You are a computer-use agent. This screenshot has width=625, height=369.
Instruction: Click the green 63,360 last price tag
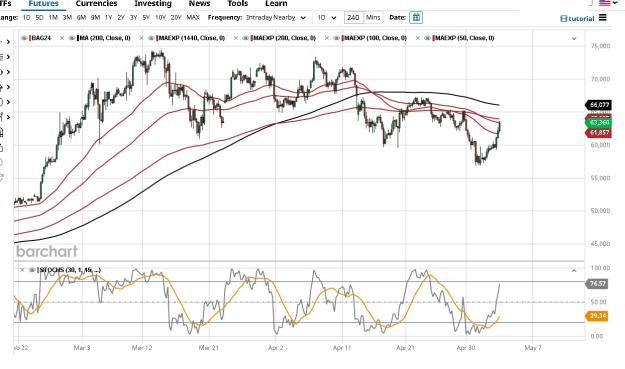[598, 122]
